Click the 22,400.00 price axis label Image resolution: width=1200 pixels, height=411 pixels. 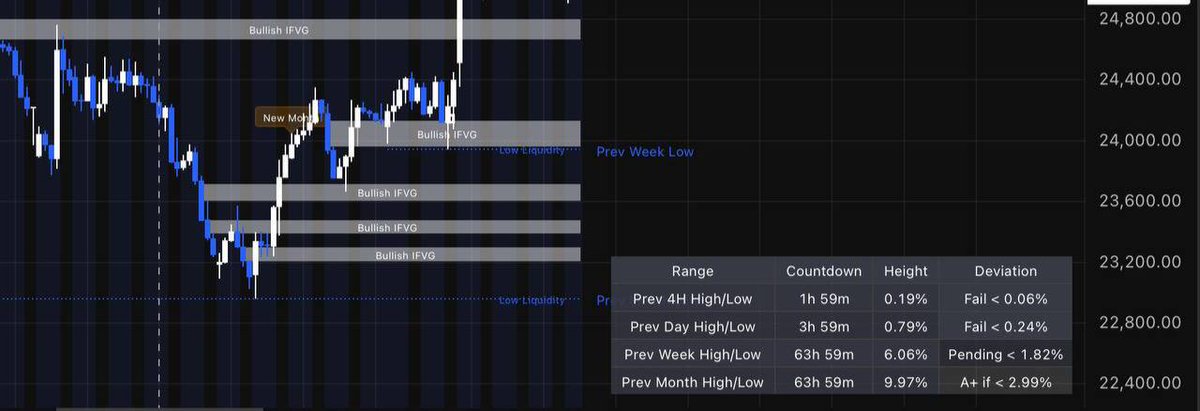tap(1140, 384)
